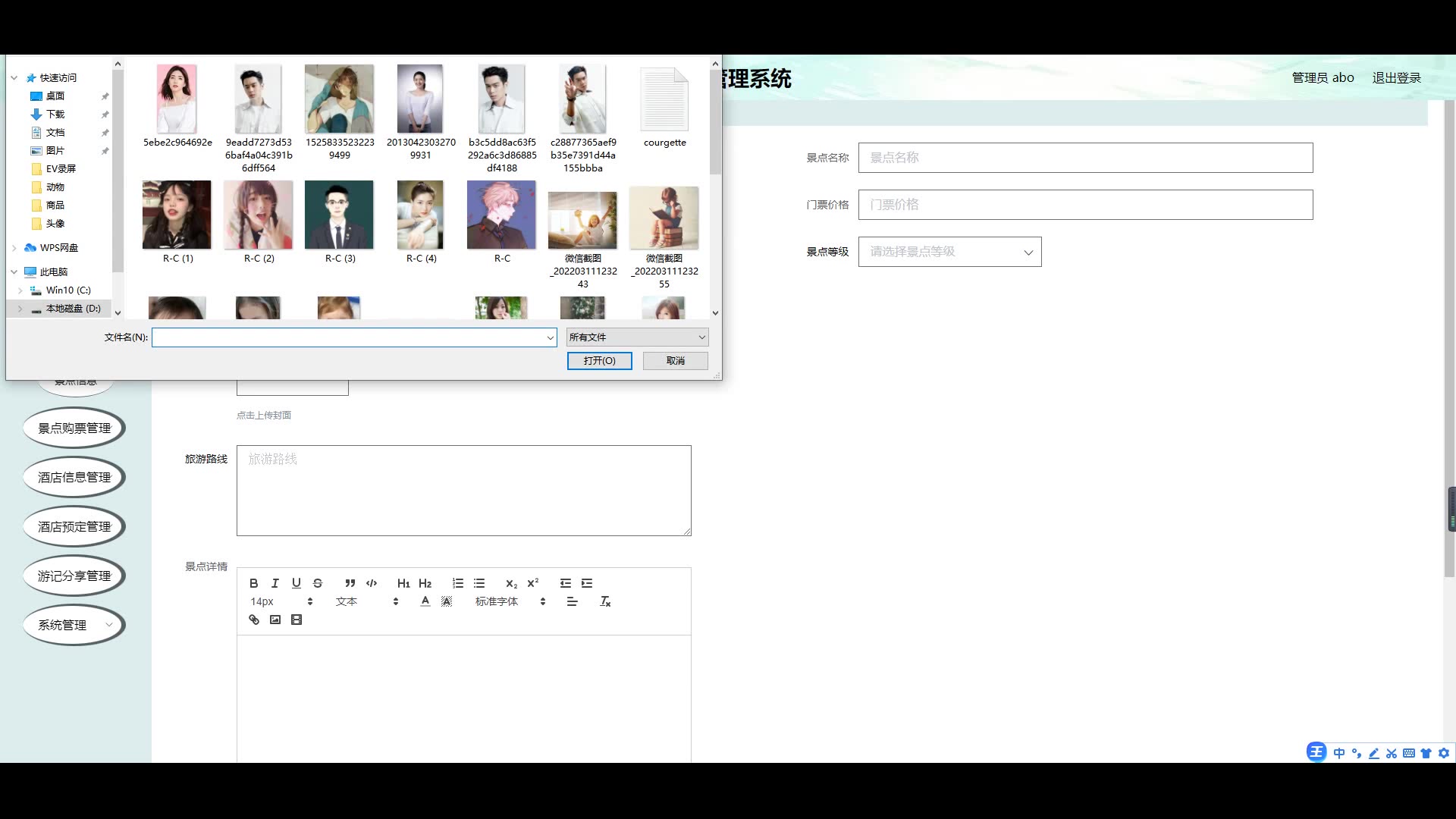
Task: Focus the 旅游路线 text area
Action: (464, 491)
